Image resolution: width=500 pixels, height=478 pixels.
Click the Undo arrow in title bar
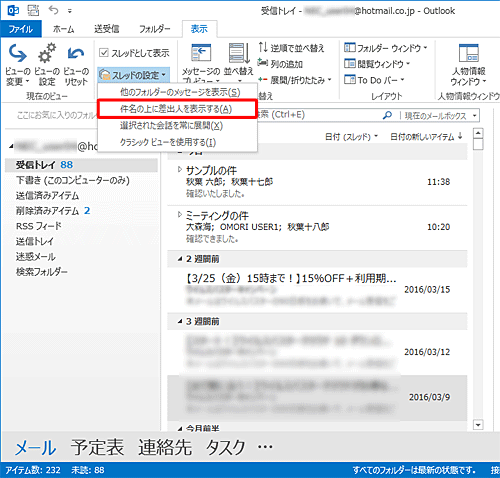pos(53,10)
